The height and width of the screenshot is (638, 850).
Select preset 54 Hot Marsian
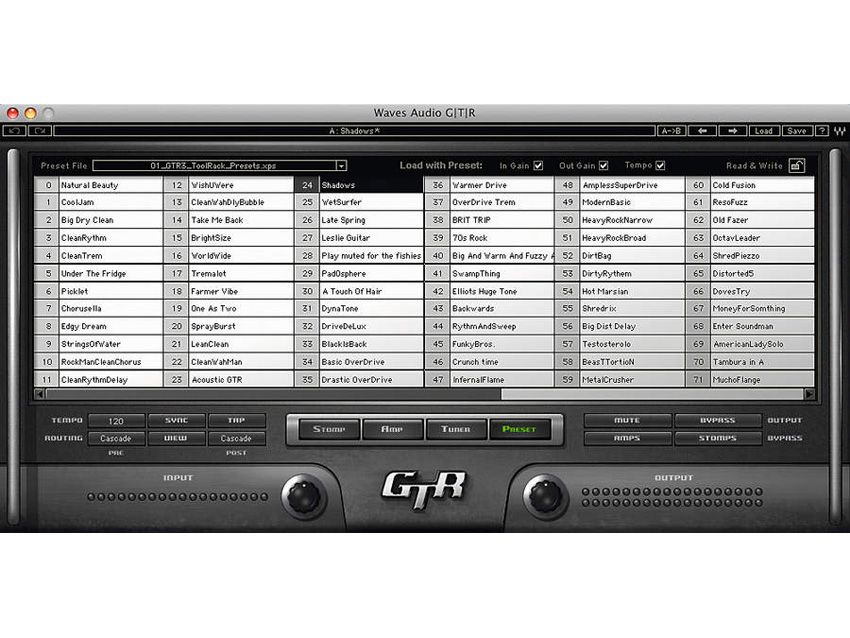(620, 291)
